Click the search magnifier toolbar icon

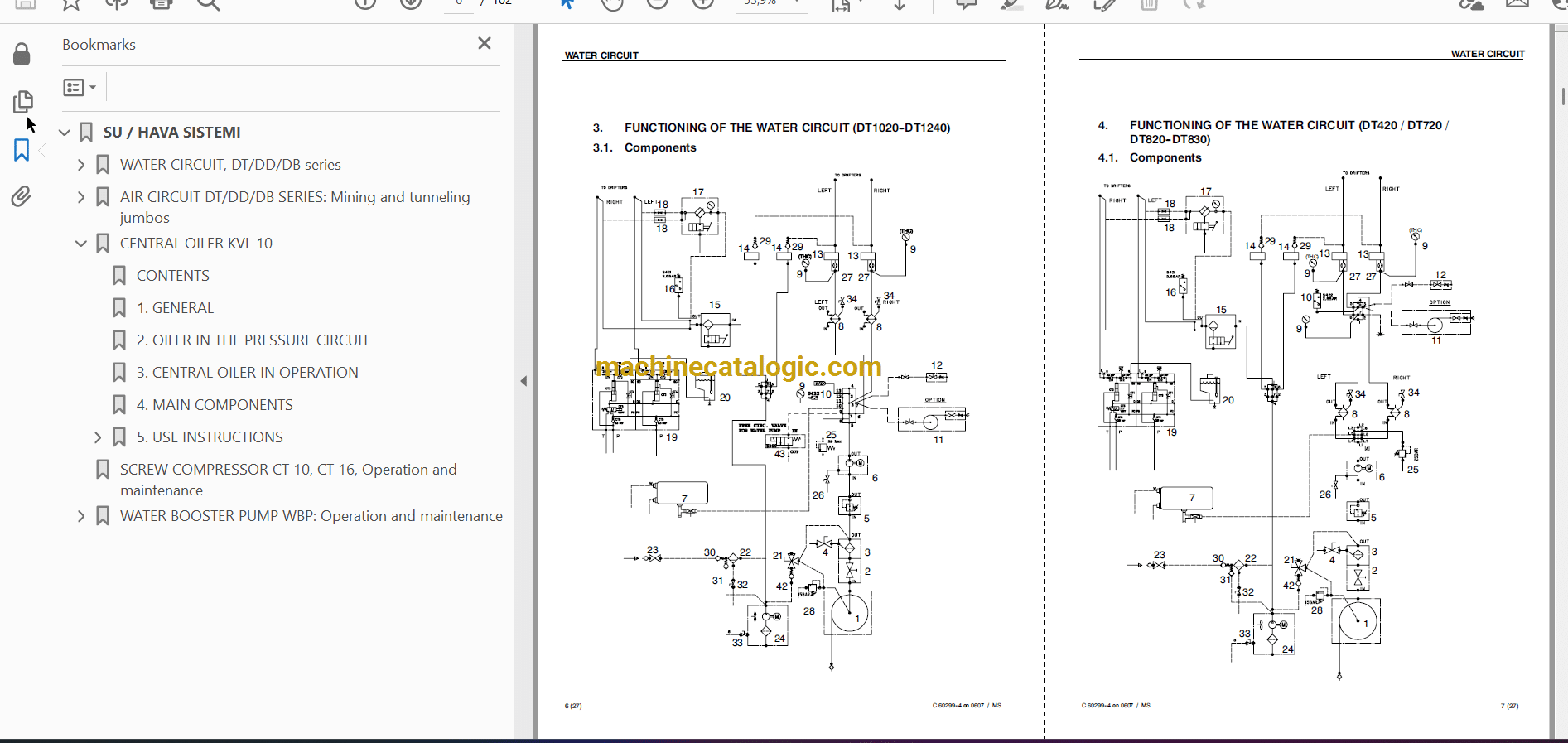click(208, 4)
